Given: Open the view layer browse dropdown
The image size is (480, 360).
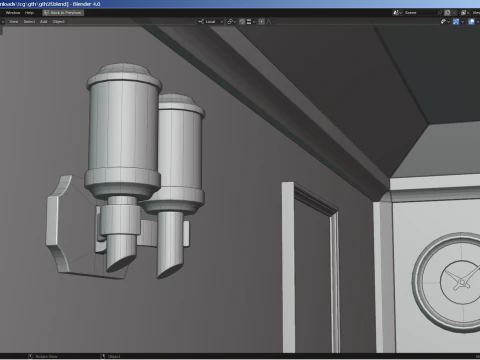Looking at the screenshot, I should click(465, 13).
